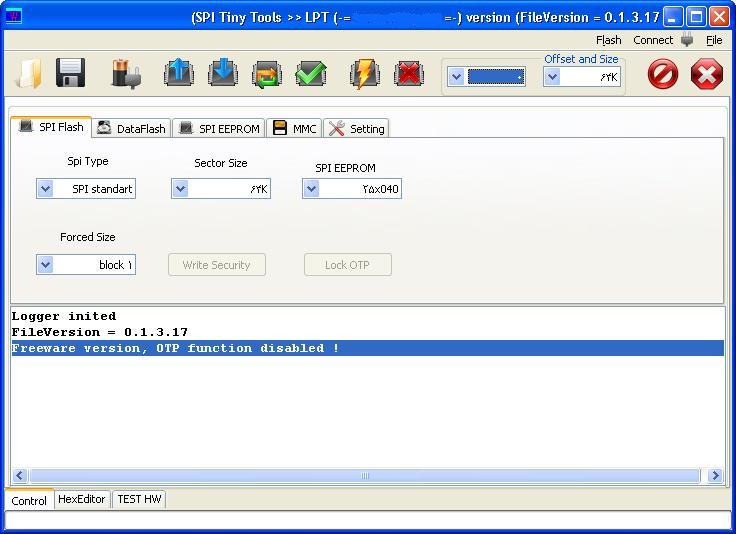Click the chip icon with green checkmark
This screenshot has width=736, height=534.
(x=311, y=73)
